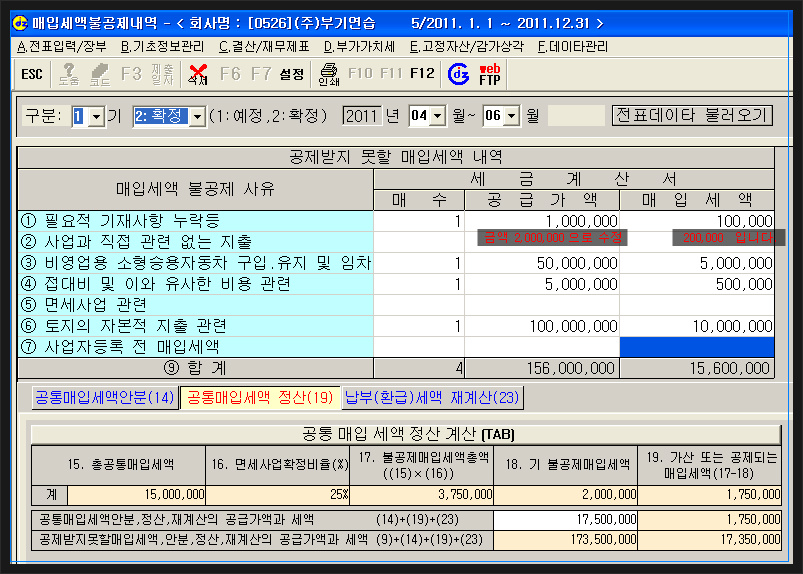The width and height of the screenshot is (803, 574).
Task: Expand the 2:확정 dropdown
Action: pyautogui.click(x=197, y=117)
